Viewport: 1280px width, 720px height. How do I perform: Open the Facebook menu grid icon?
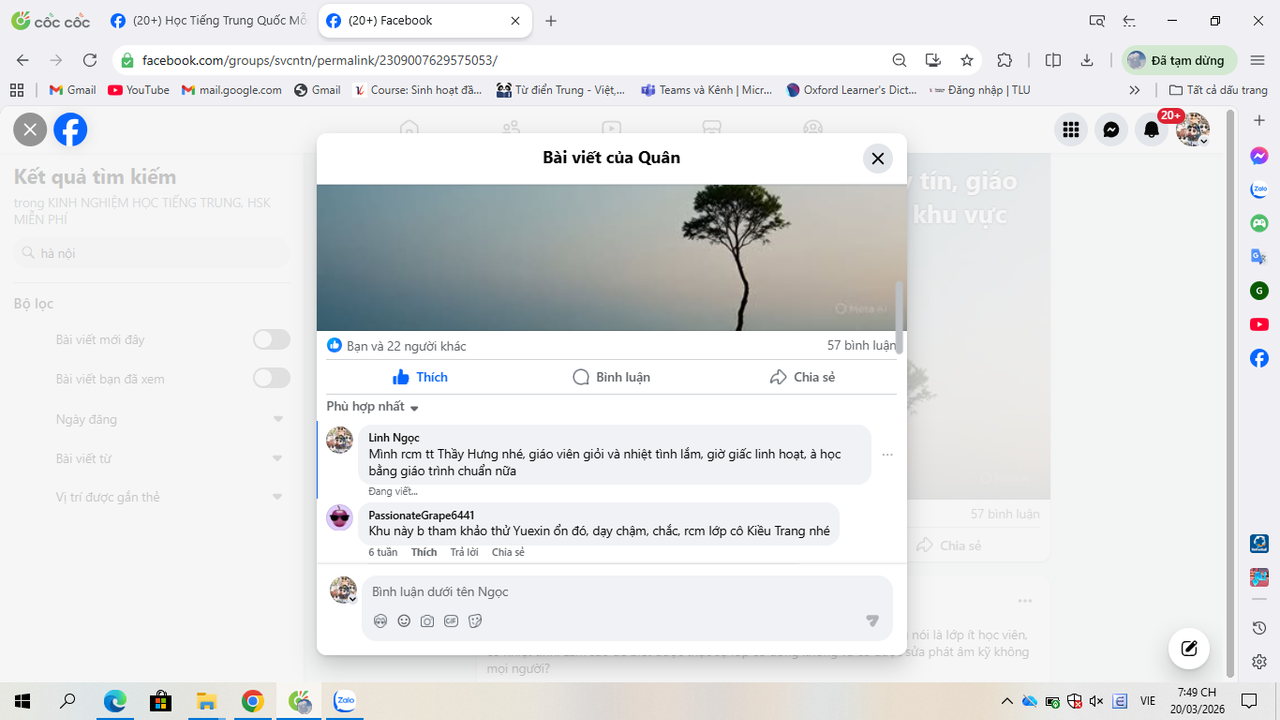pyautogui.click(x=1071, y=129)
